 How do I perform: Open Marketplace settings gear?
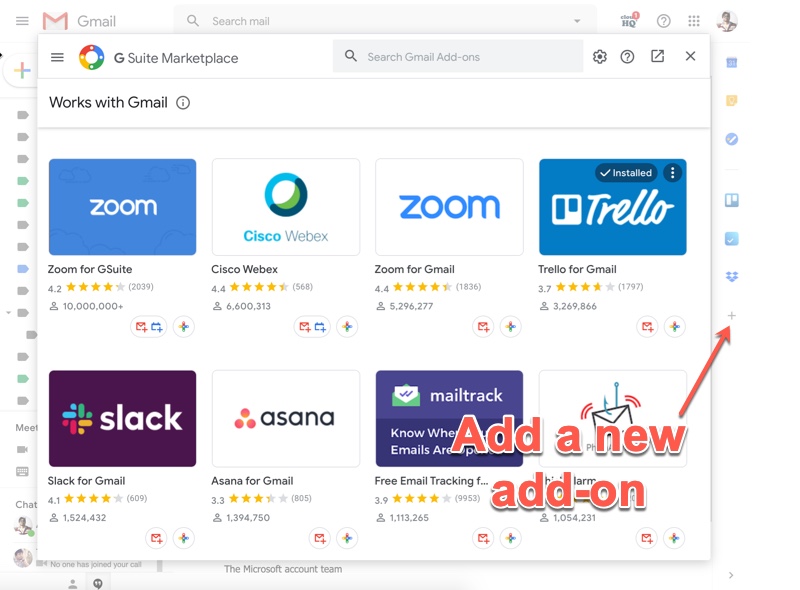coord(599,57)
